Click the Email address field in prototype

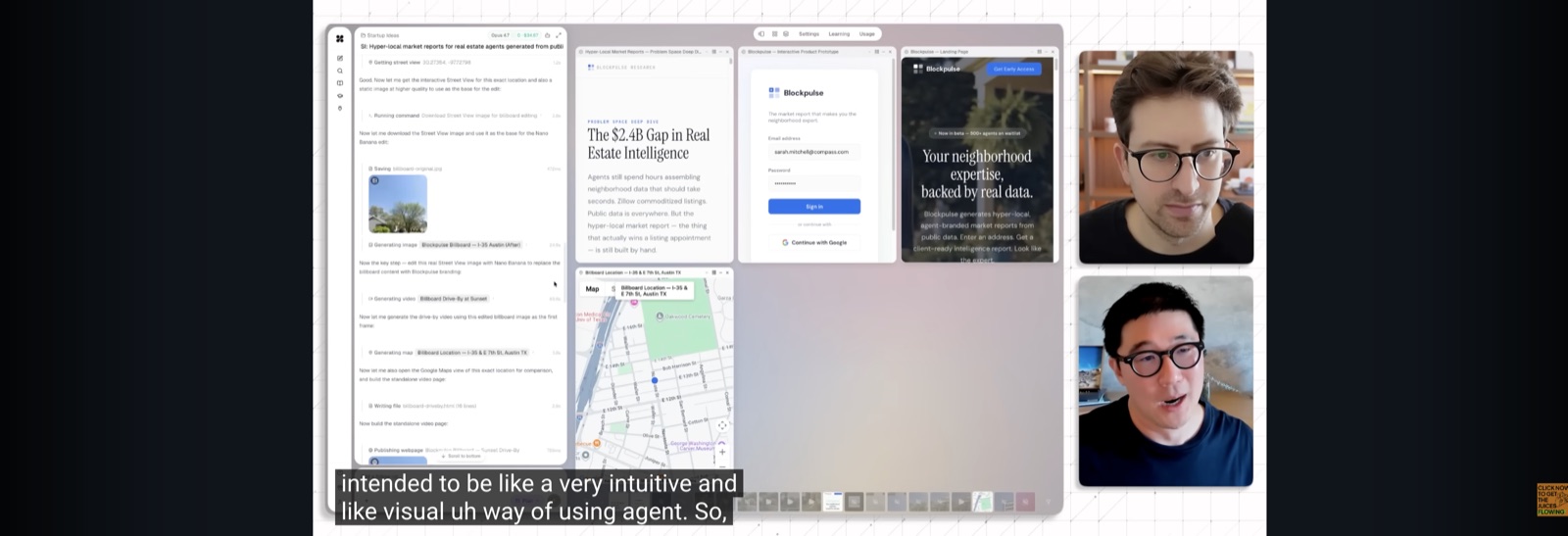[x=814, y=152]
